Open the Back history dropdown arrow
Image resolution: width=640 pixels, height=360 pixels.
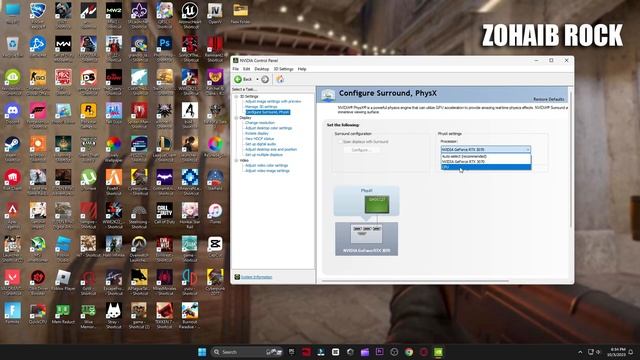point(257,79)
